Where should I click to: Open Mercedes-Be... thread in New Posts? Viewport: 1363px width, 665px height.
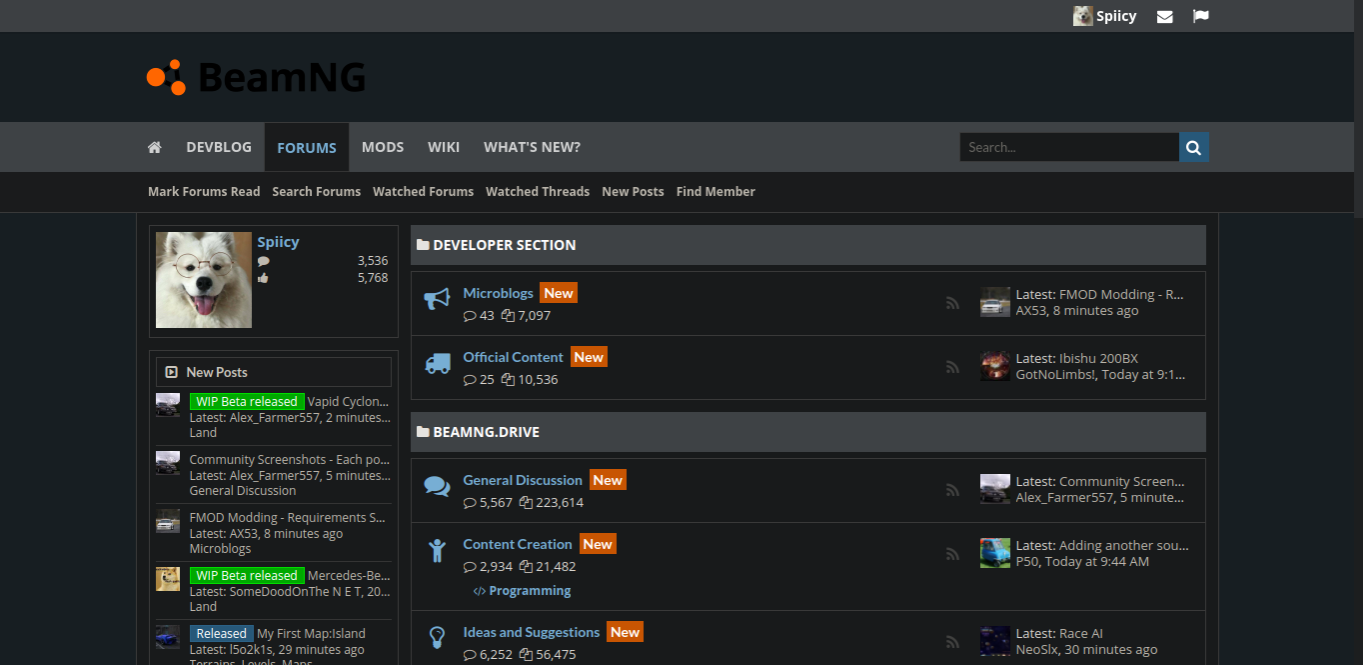coord(349,576)
